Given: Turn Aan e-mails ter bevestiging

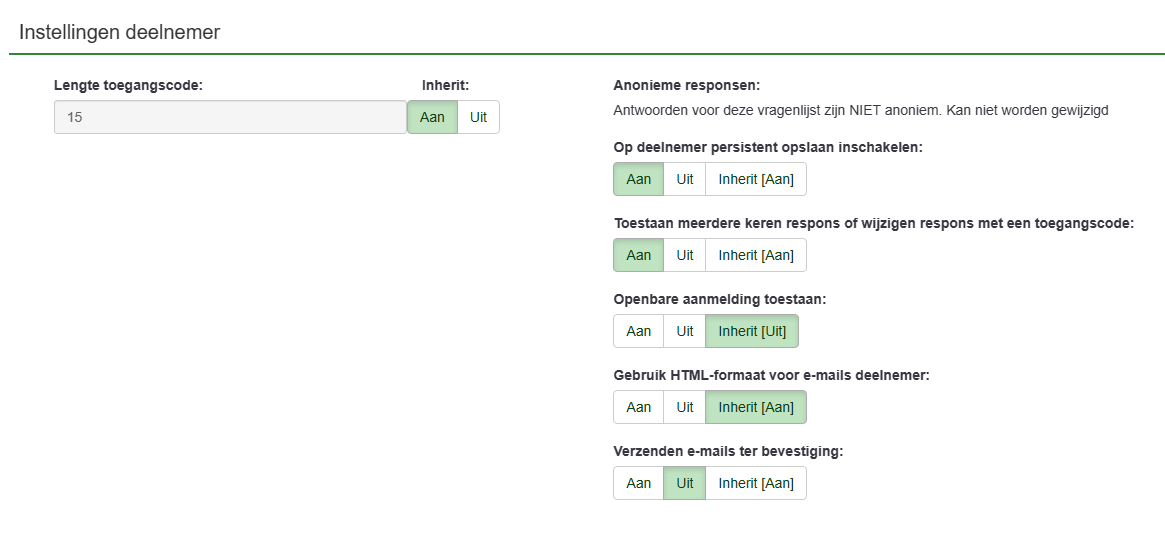Looking at the screenshot, I should coord(638,483).
